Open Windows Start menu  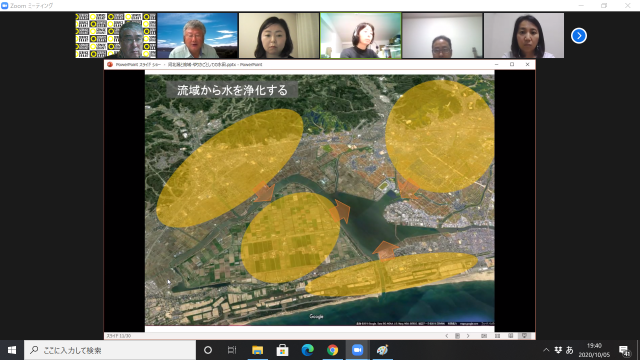point(12,350)
